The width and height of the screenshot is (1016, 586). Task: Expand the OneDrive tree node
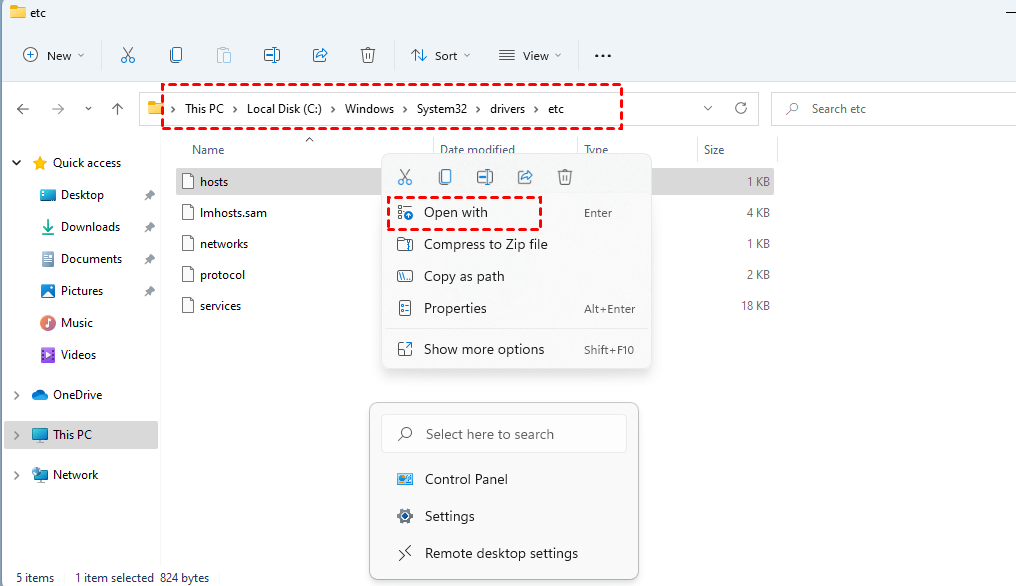pos(16,395)
